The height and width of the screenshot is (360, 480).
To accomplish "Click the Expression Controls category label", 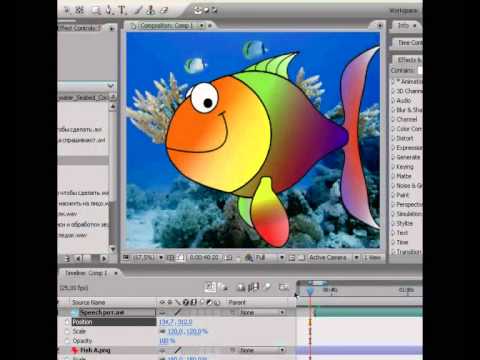I will click(x=409, y=148).
